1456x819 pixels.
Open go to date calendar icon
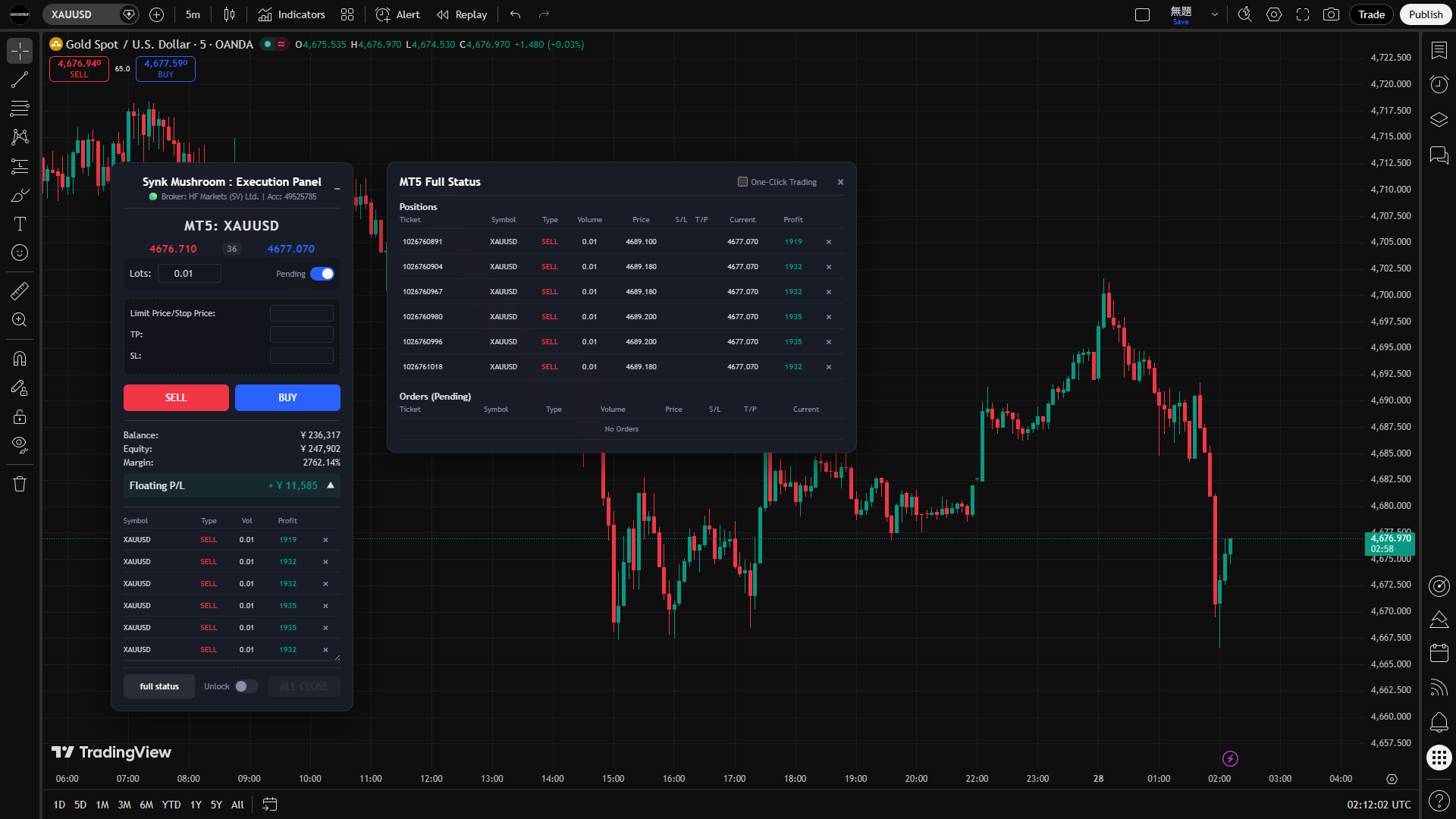[x=270, y=805]
